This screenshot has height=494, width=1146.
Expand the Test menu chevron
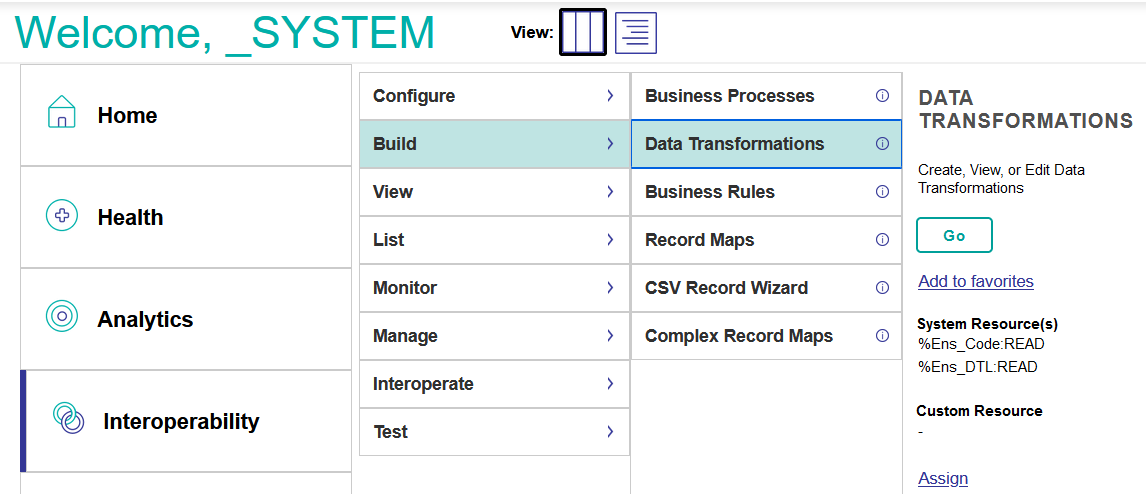tap(610, 432)
